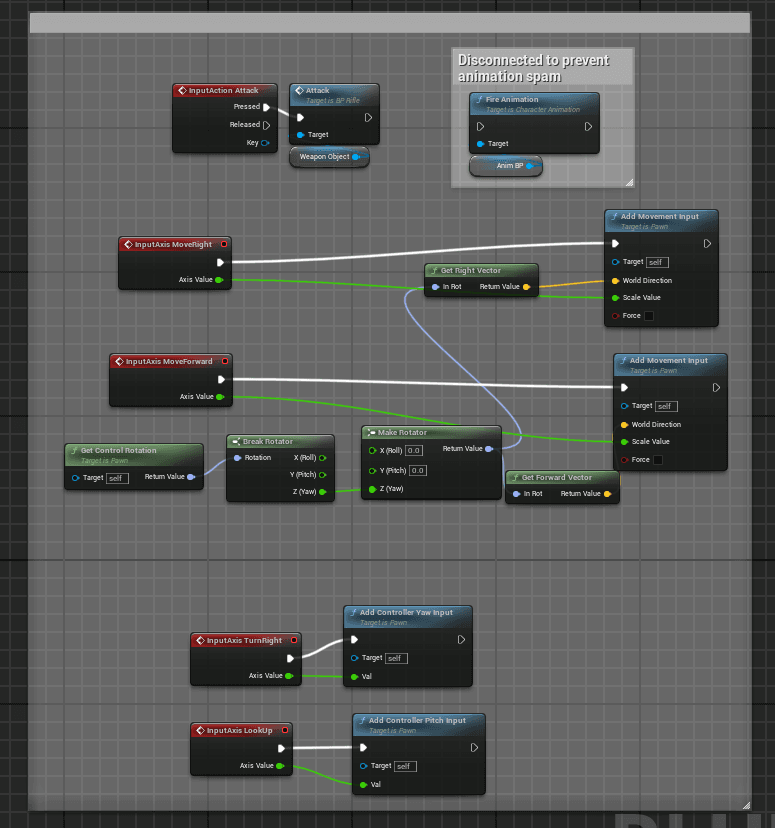Click the self Target field on Add Controller Pitch Input
Screen dimensions: 775x828
[405, 766]
